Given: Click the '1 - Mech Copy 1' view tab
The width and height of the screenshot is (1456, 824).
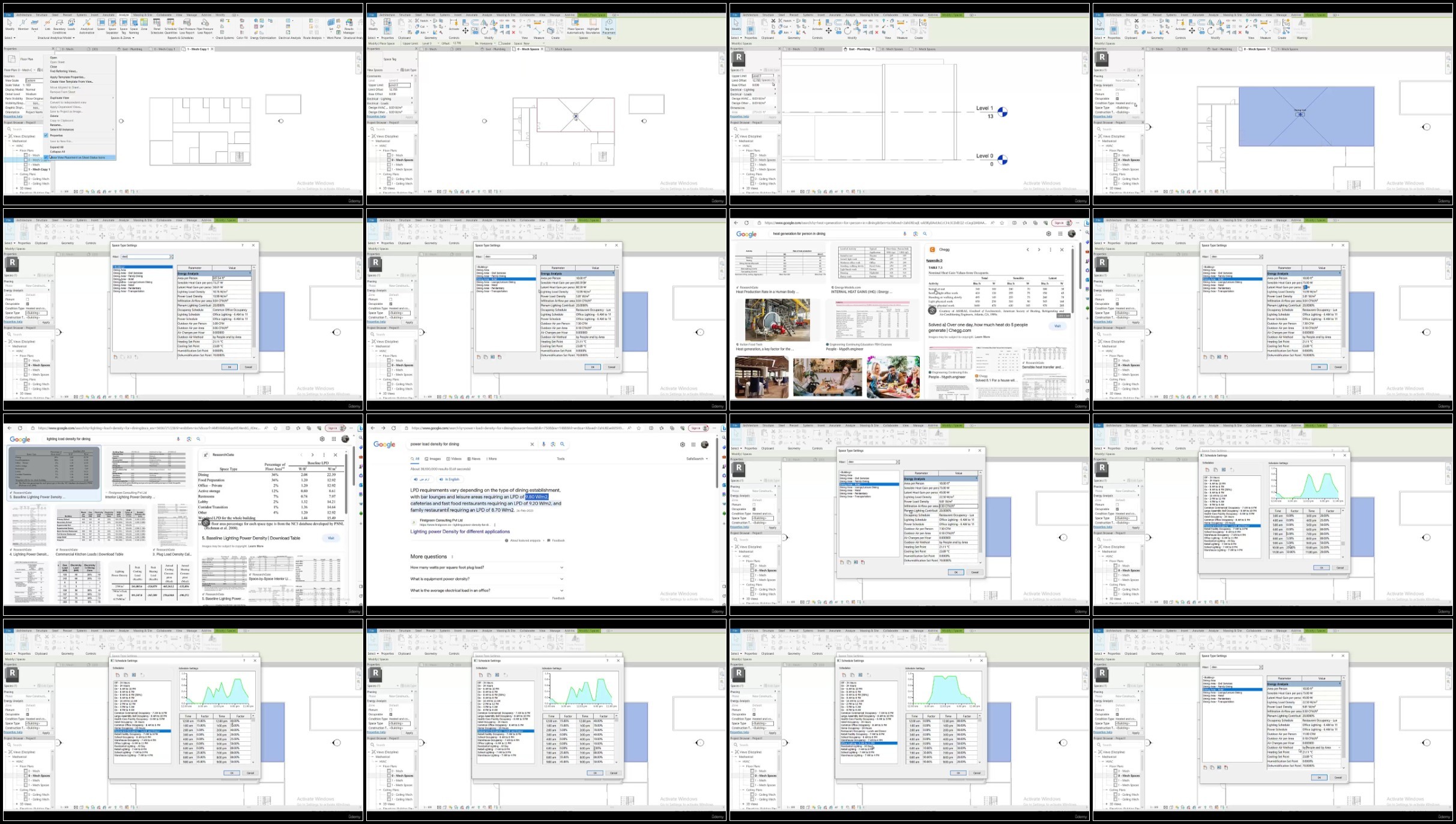Looking at the screenshot, I should tap(198, 49).
